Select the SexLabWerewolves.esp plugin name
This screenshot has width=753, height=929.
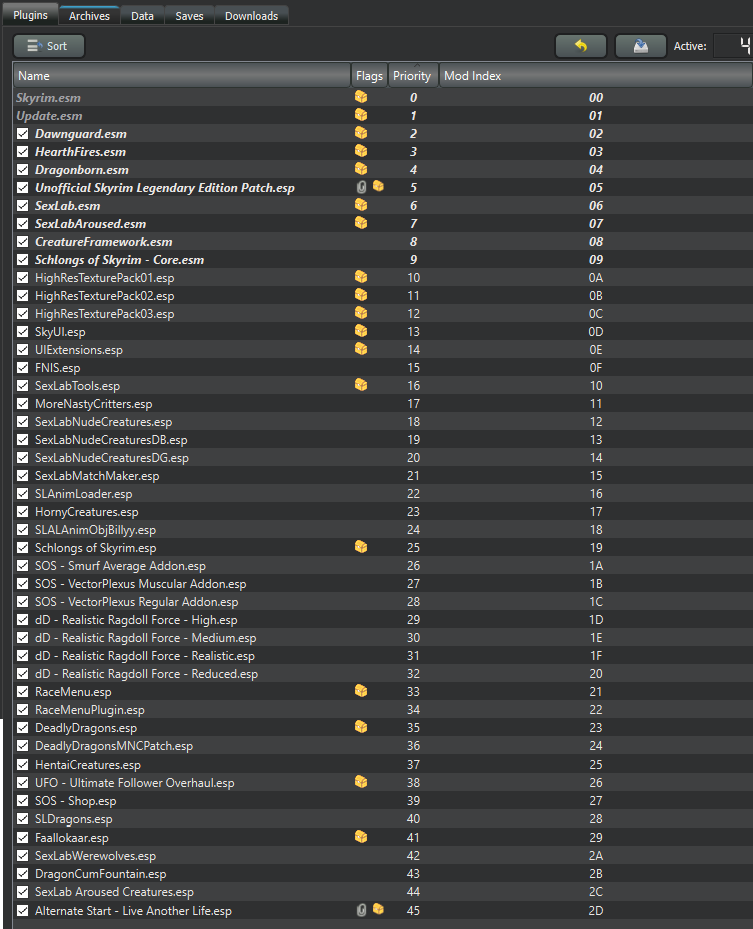point(95,856)
